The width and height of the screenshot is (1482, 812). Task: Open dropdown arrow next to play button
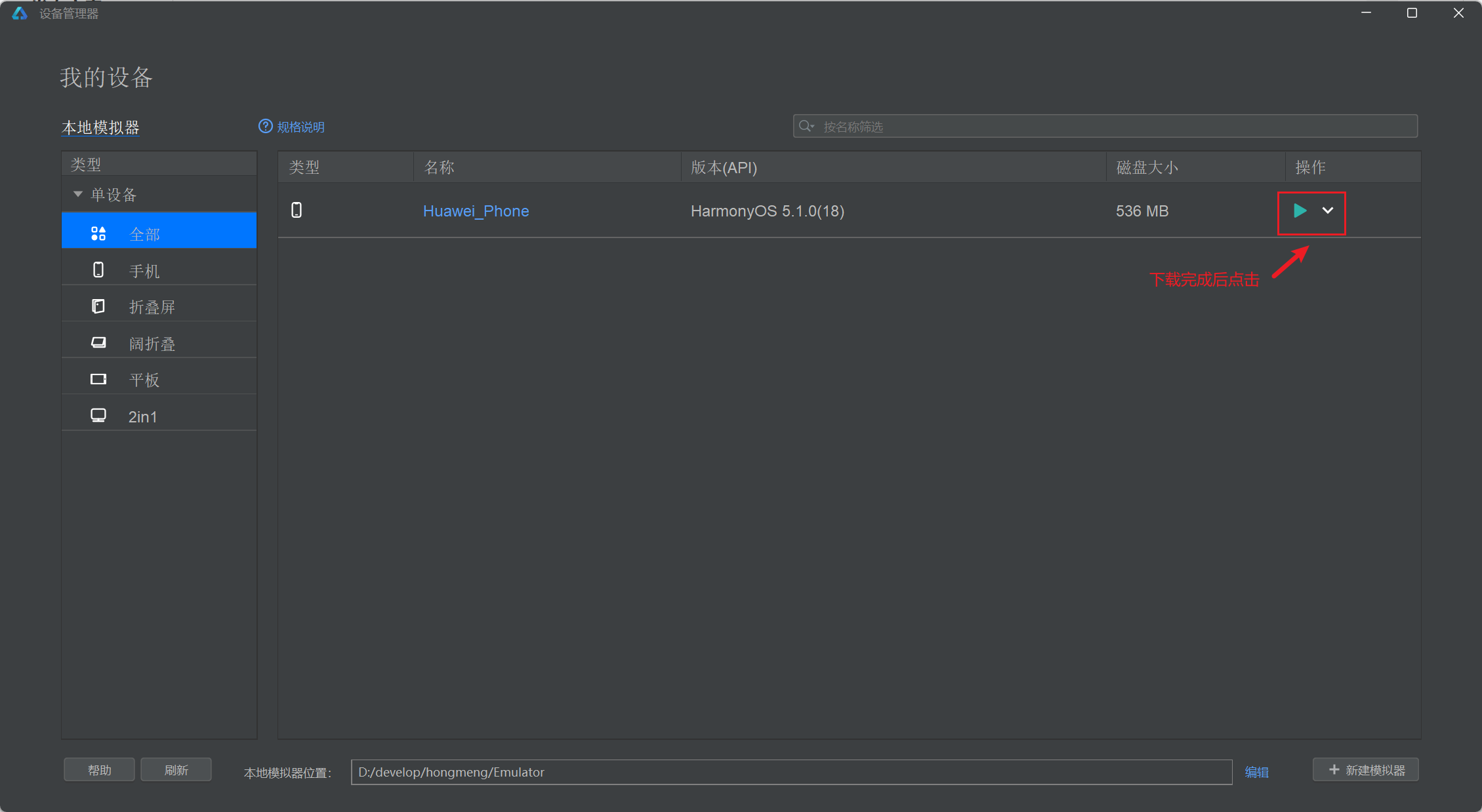point(1327,211)
